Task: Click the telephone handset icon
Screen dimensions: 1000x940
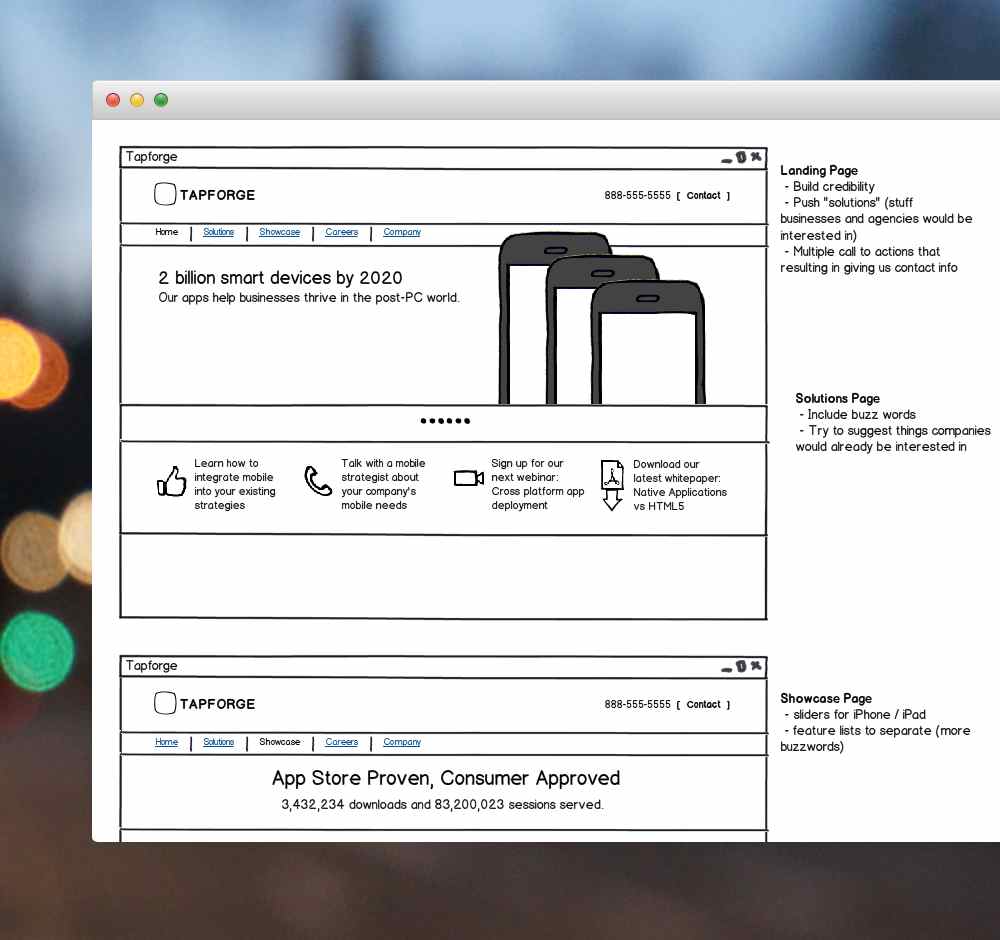Action: (318, 480)
